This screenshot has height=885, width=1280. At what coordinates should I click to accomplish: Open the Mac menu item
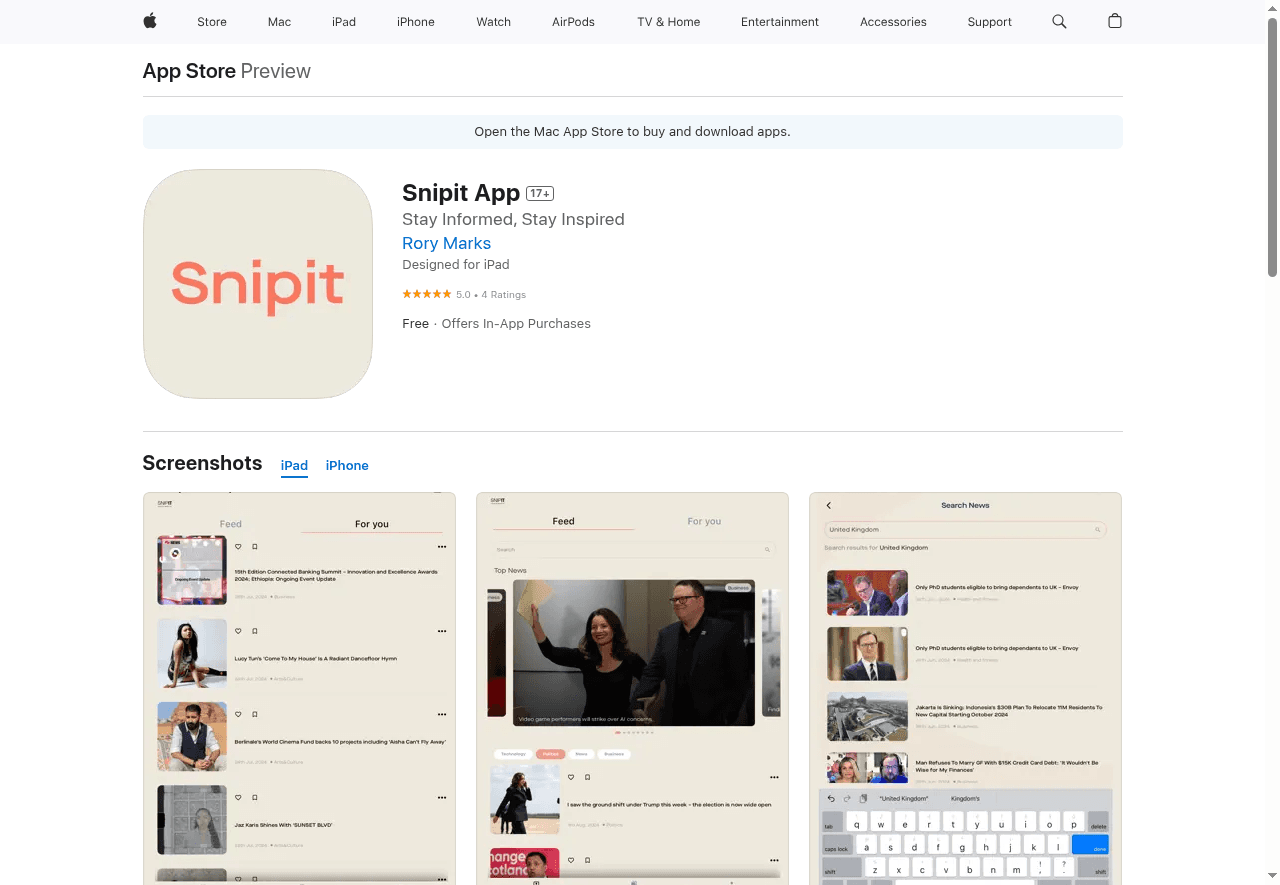point(279,22)
